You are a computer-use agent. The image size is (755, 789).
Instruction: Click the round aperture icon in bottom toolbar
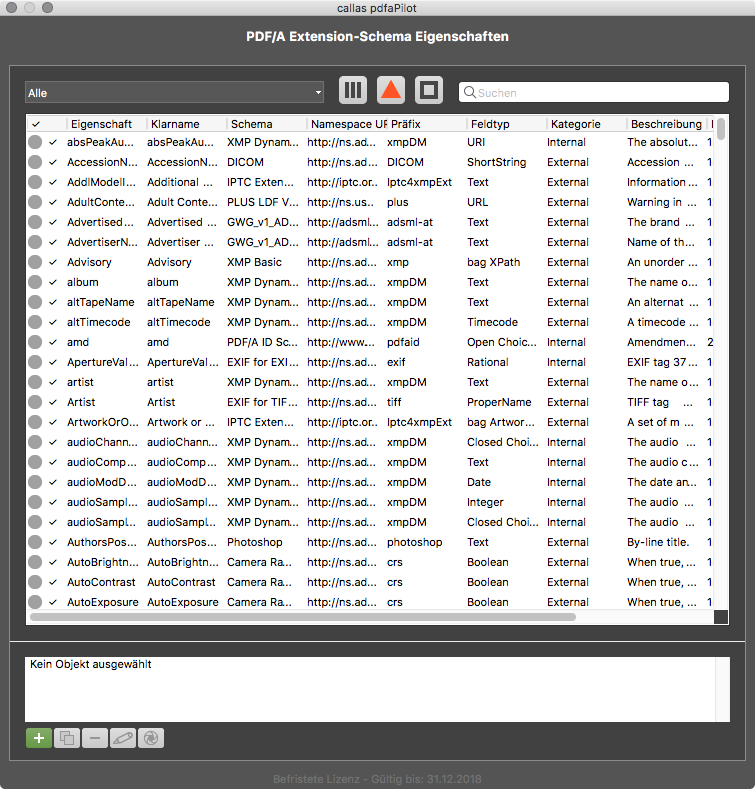pos(151,738)
